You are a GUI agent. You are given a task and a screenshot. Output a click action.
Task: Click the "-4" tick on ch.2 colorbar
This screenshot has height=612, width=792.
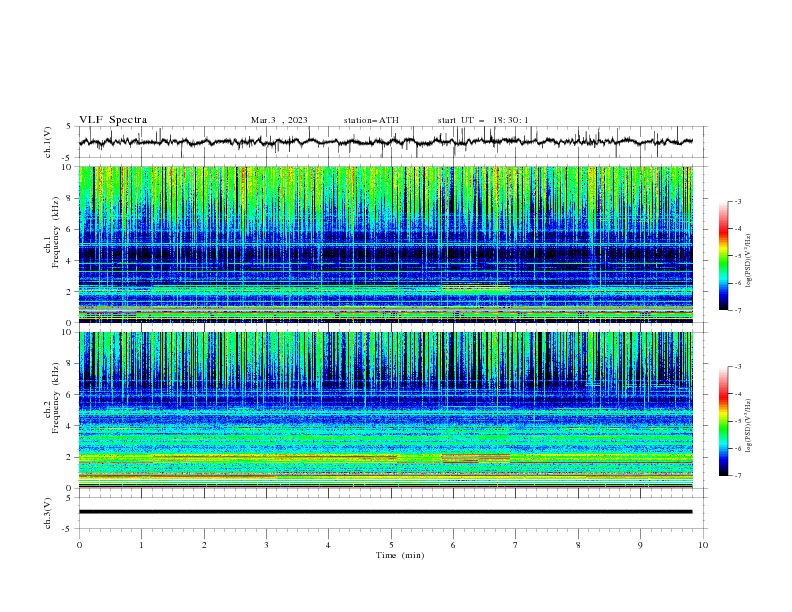(737, 394)
